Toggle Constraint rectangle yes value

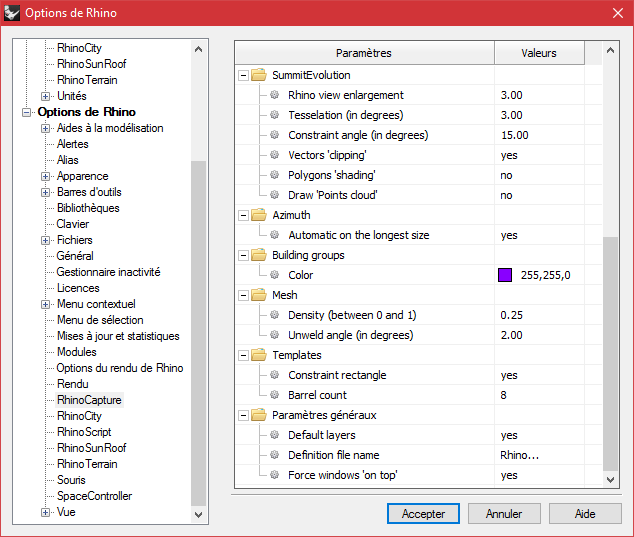point(509,375)
